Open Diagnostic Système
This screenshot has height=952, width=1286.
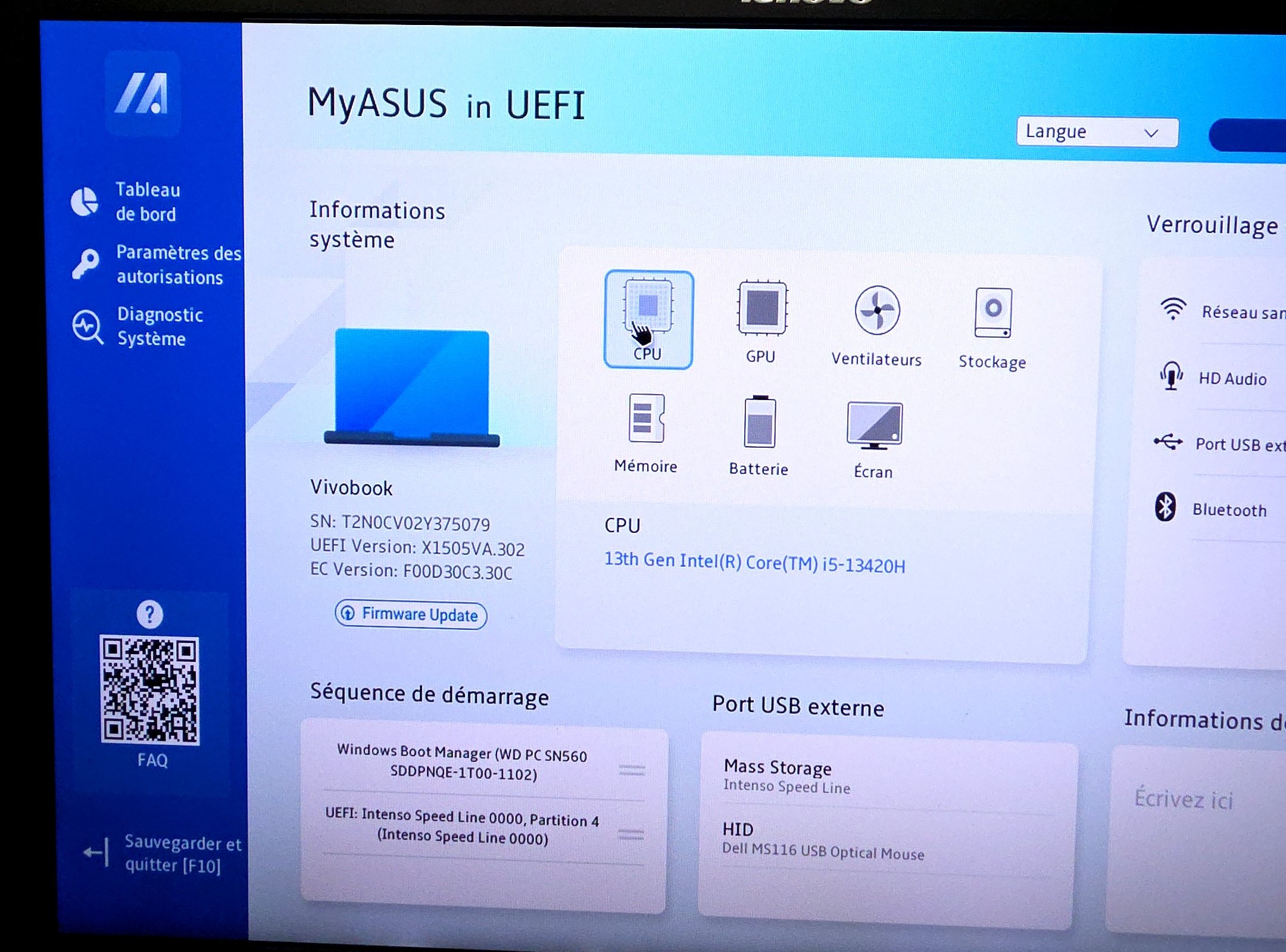[160, 326]
